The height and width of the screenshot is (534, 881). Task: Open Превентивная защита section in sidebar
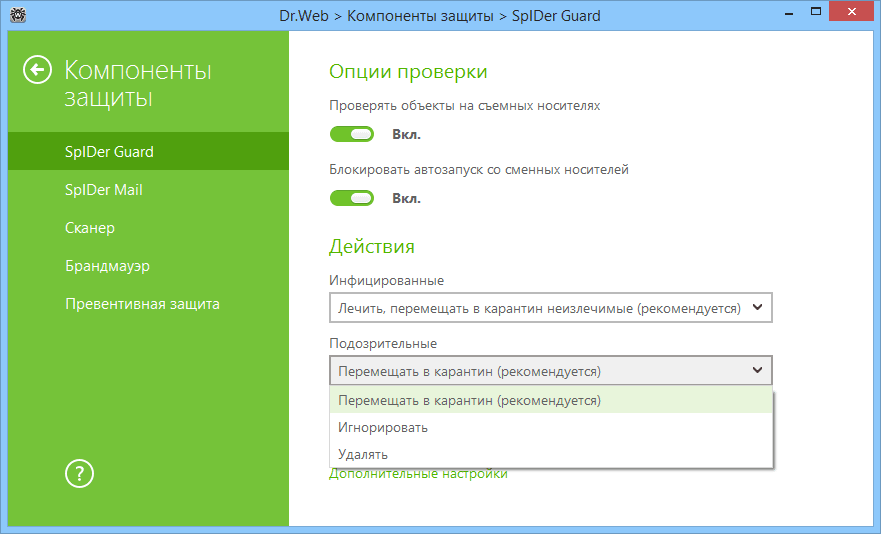click(148, 304)
